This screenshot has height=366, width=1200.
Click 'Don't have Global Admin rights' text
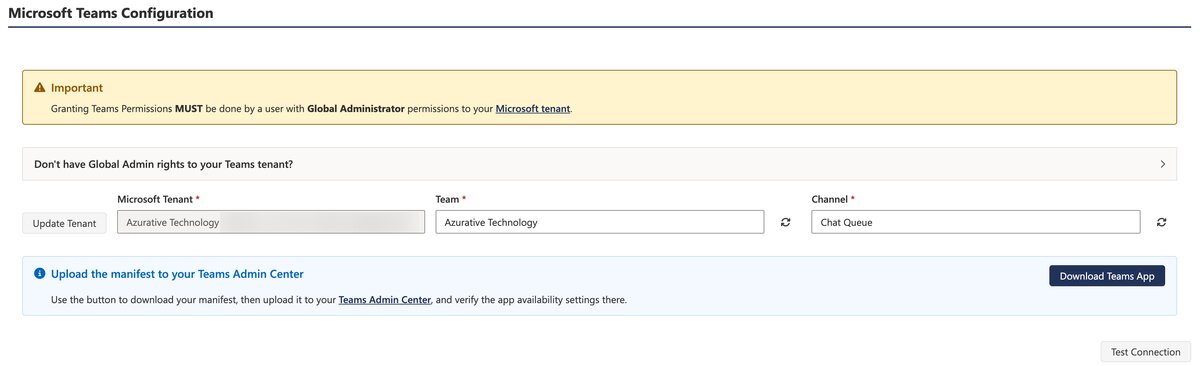[164, 164]
